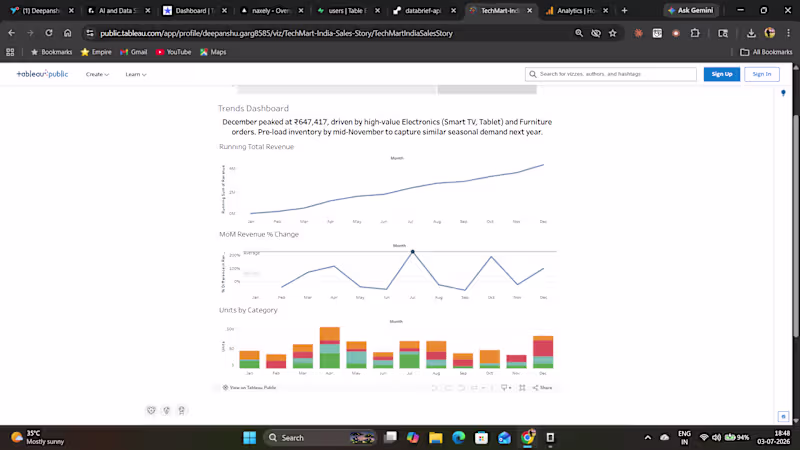Open the All Bookmarks folder
This screenshot has width=800, height=450.
[766, 52]
